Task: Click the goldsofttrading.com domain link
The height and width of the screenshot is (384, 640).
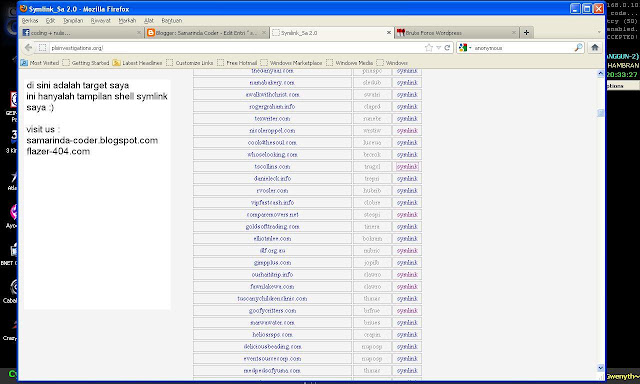Action: click(x=272, y=226)
